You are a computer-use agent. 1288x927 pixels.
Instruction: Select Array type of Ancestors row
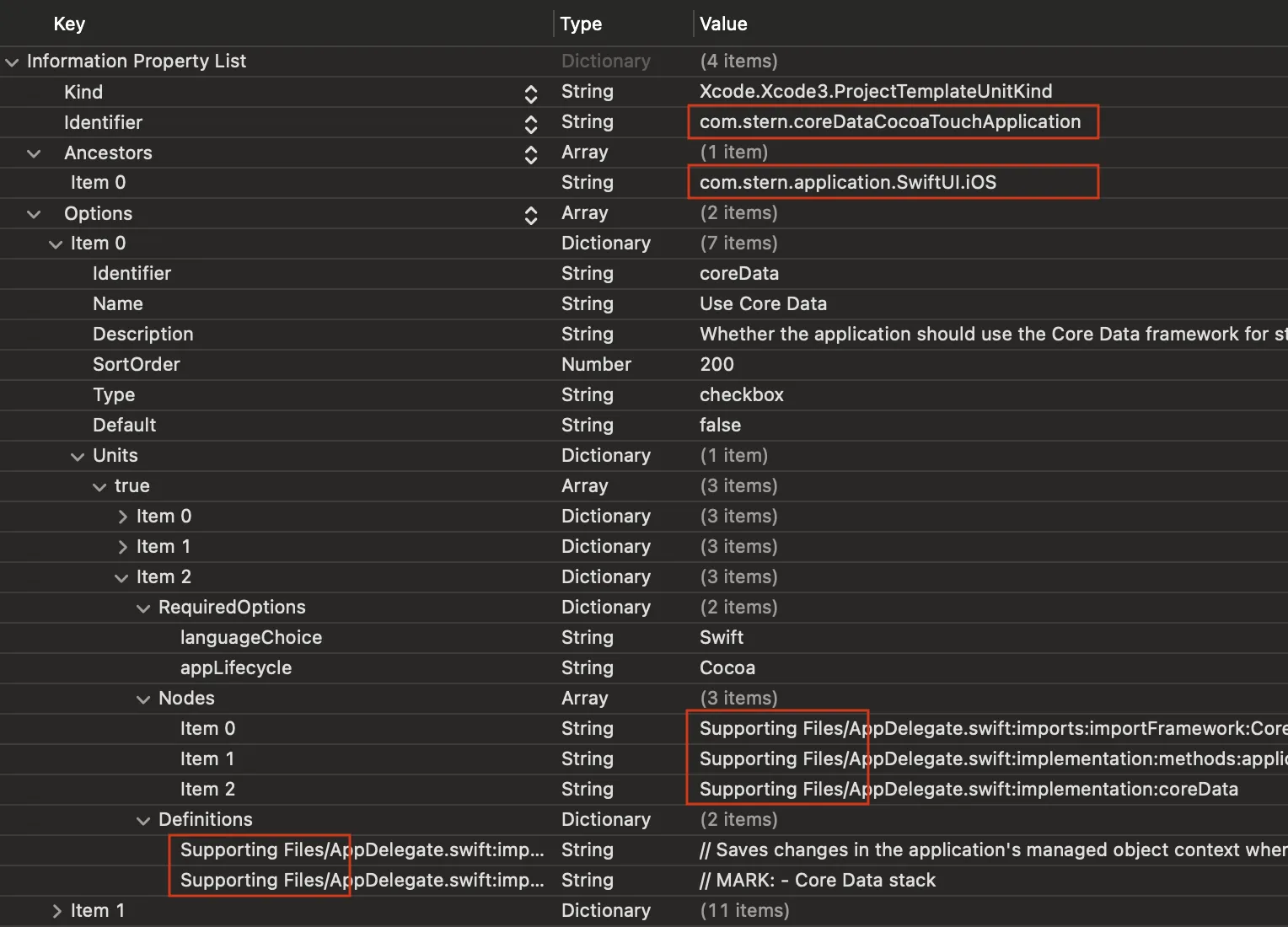(x=584, y=152)
